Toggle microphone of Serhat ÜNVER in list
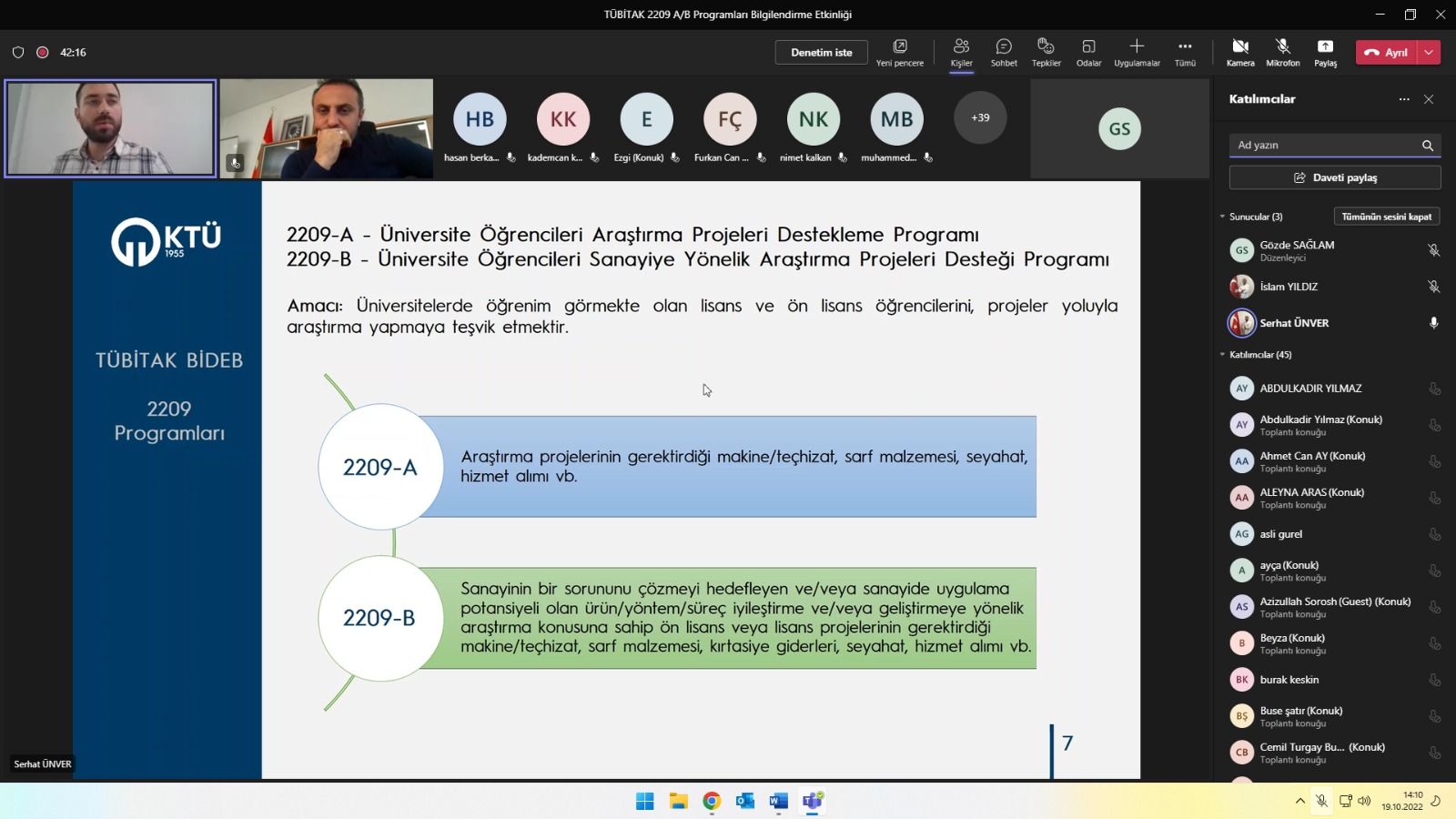This screenshot has width=1456, height=819. (1433, 323)
